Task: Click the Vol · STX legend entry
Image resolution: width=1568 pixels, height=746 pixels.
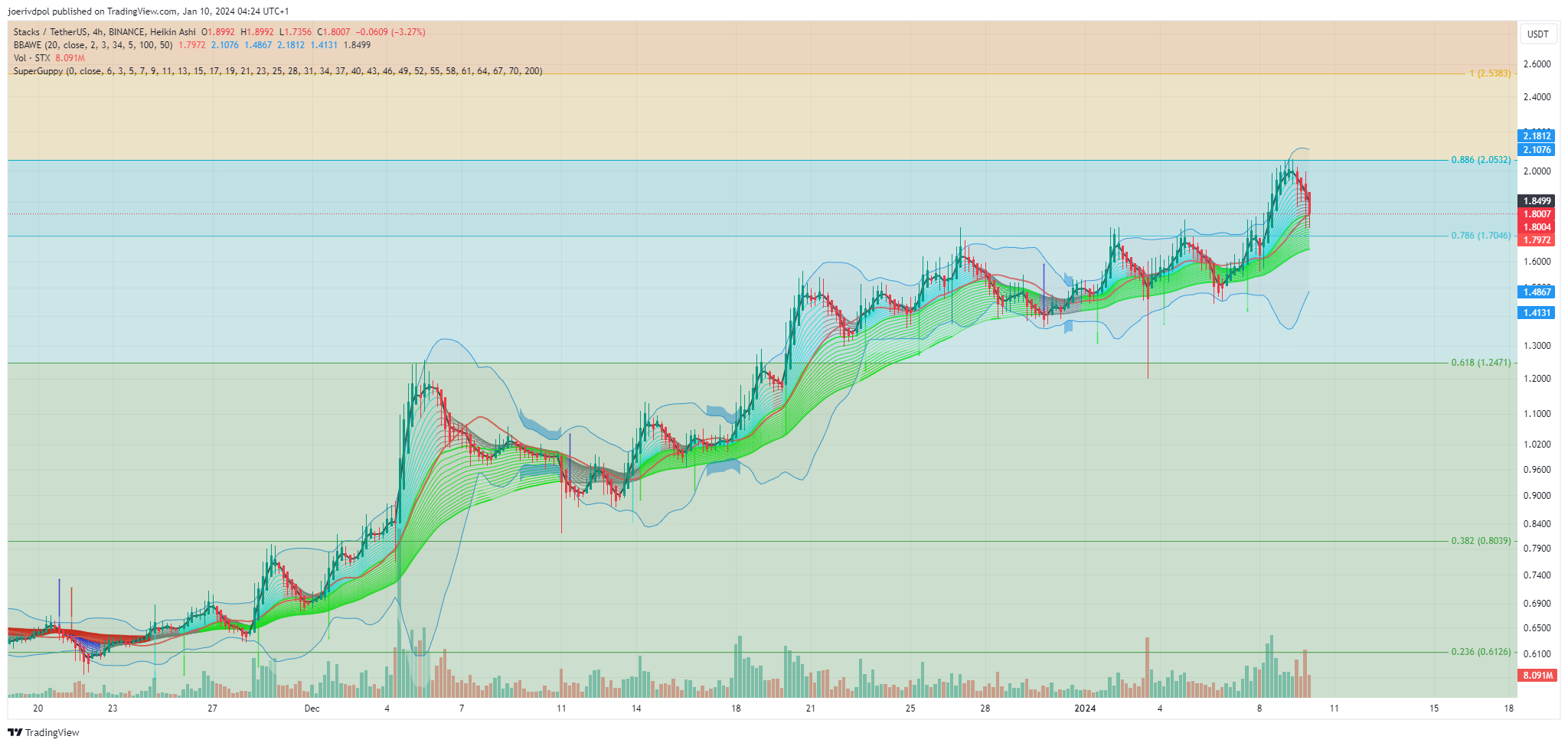Action: coord(31,58)
